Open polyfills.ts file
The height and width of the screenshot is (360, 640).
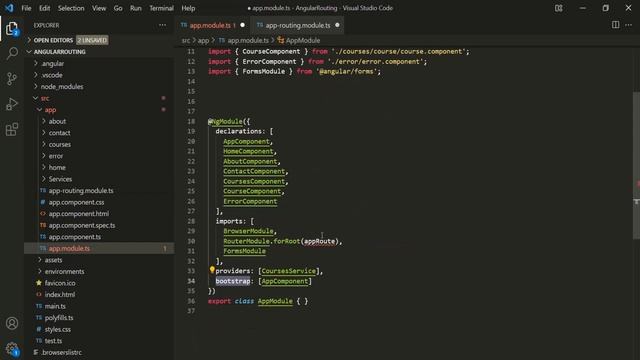pyautogui.click(x=59, y=318)
